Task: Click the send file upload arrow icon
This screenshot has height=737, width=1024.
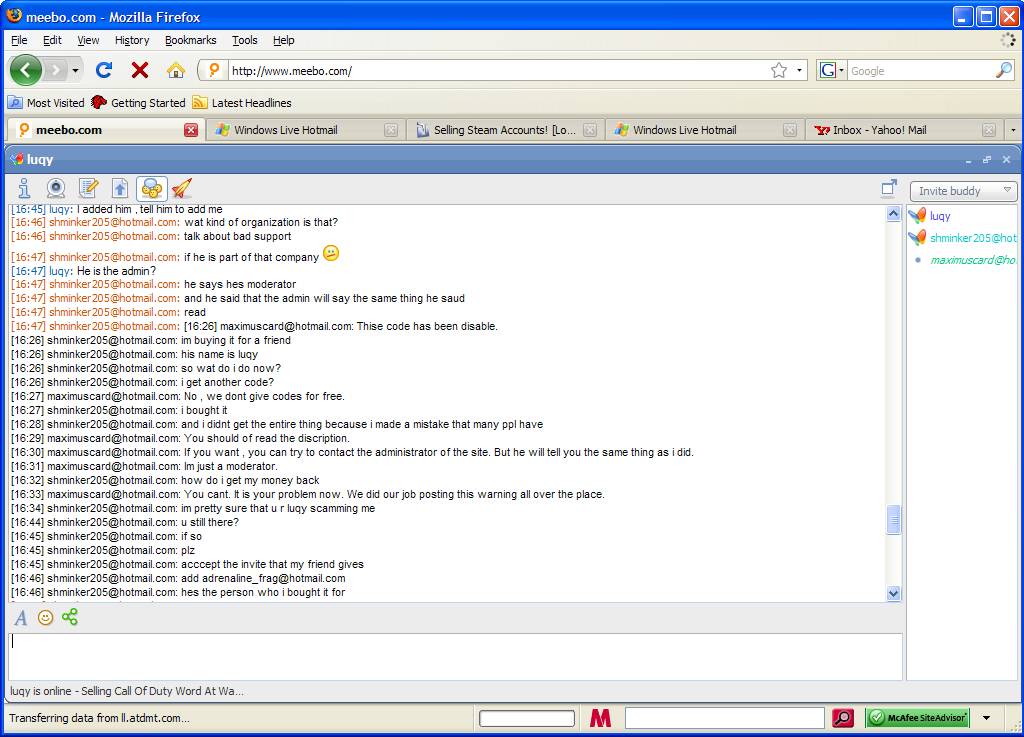Action: [x=120, y=188]
